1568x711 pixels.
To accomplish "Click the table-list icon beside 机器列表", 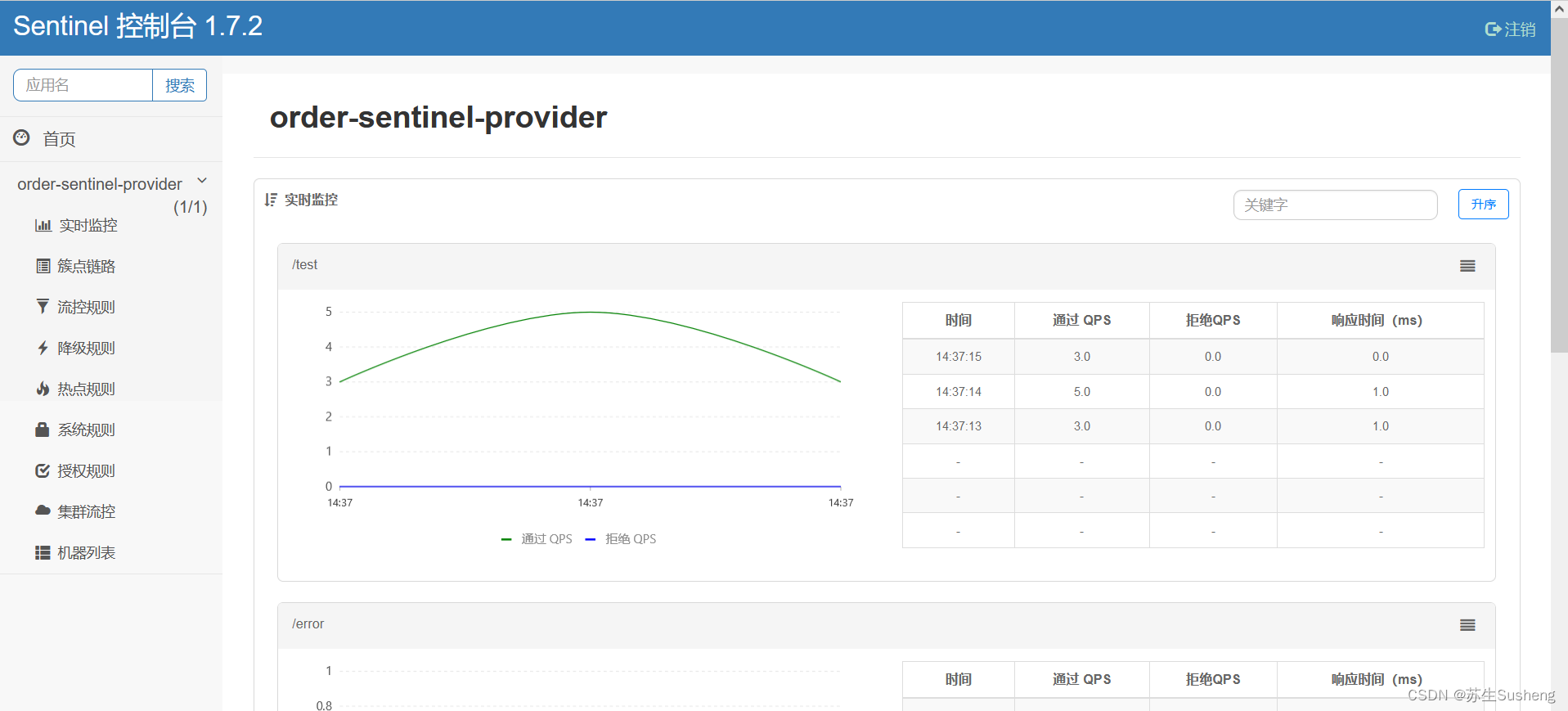I will pos(43,552).
